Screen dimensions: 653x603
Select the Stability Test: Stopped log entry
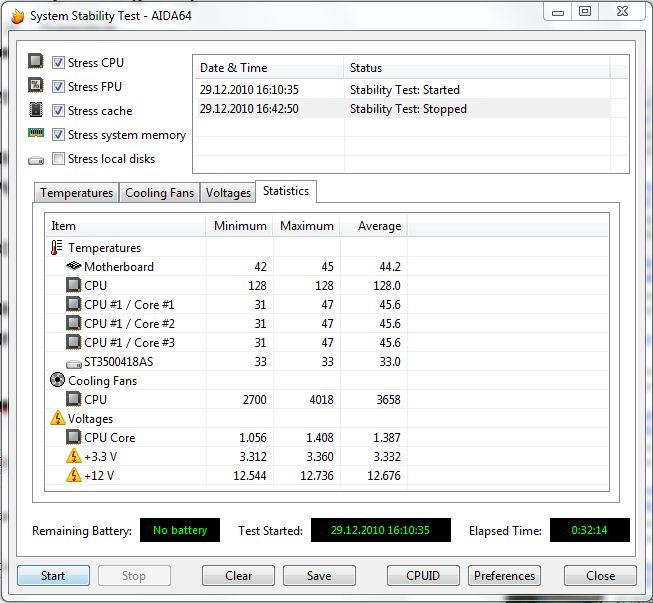pos(408,109)
